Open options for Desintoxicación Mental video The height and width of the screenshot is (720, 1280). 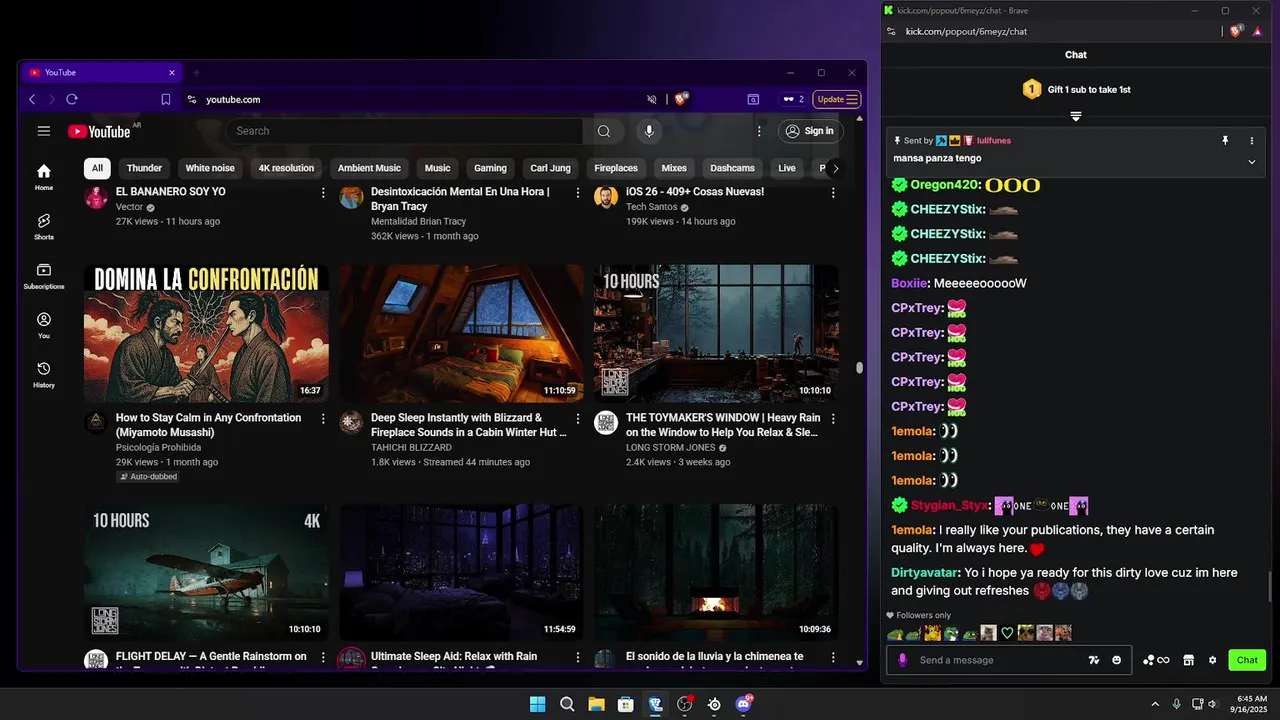[578, 192]
